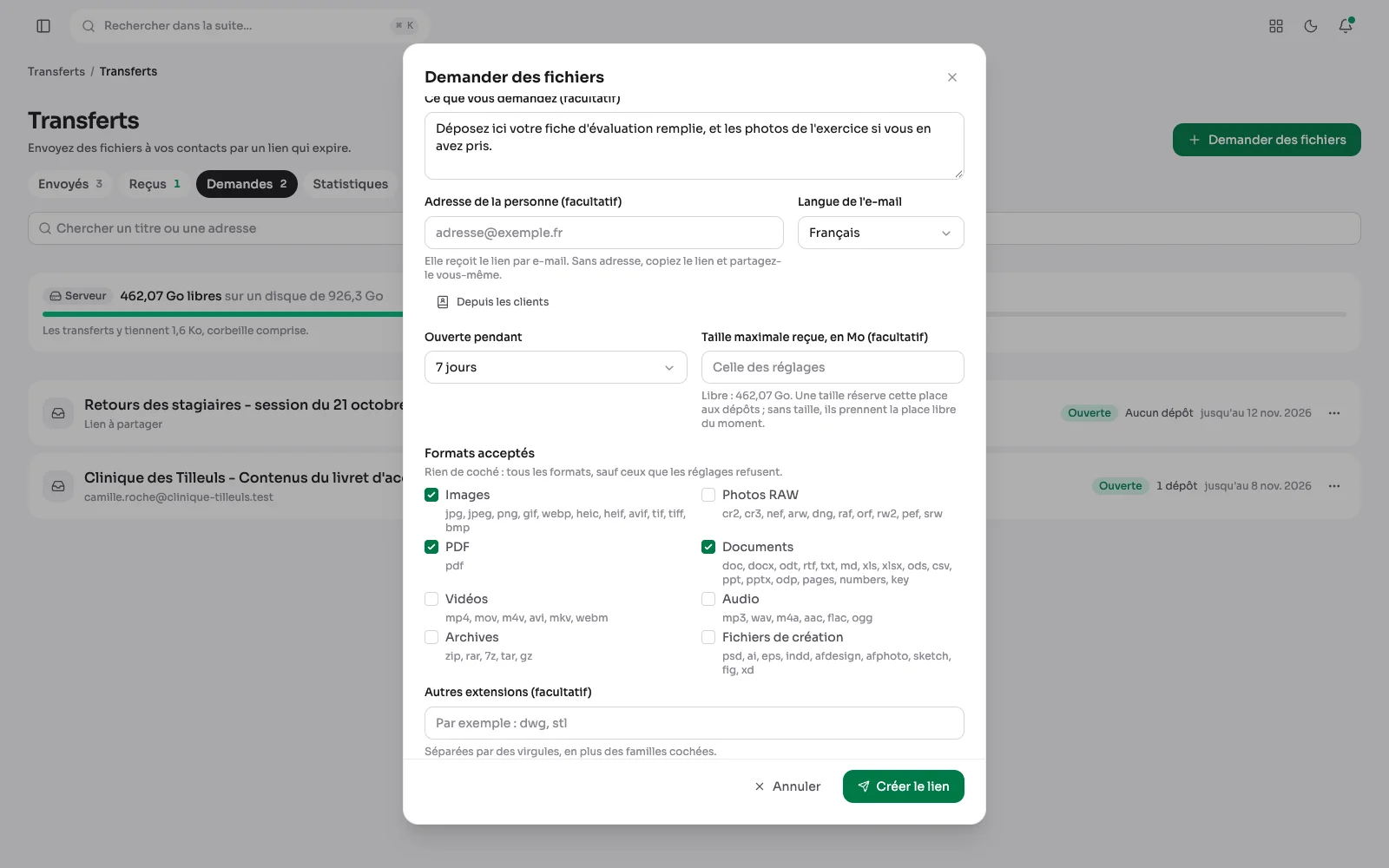The image size is (1389, 868).
Task: Click the request description text area
Action: (x=694, y=146)
